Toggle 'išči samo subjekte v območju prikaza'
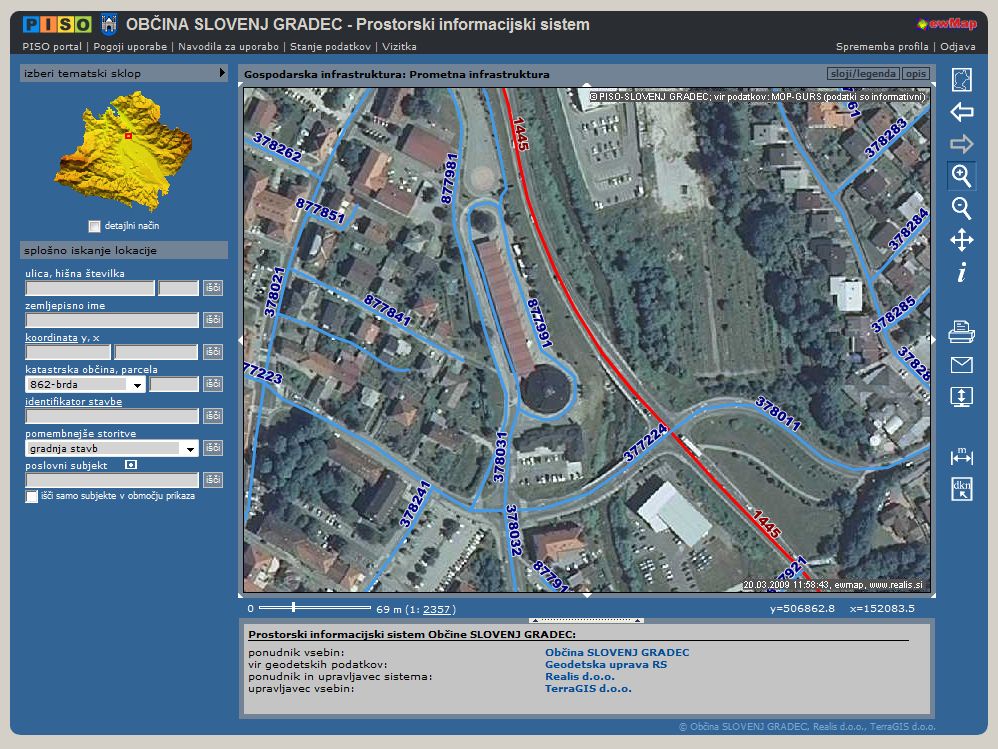998x749 pixels. (32, 496)
